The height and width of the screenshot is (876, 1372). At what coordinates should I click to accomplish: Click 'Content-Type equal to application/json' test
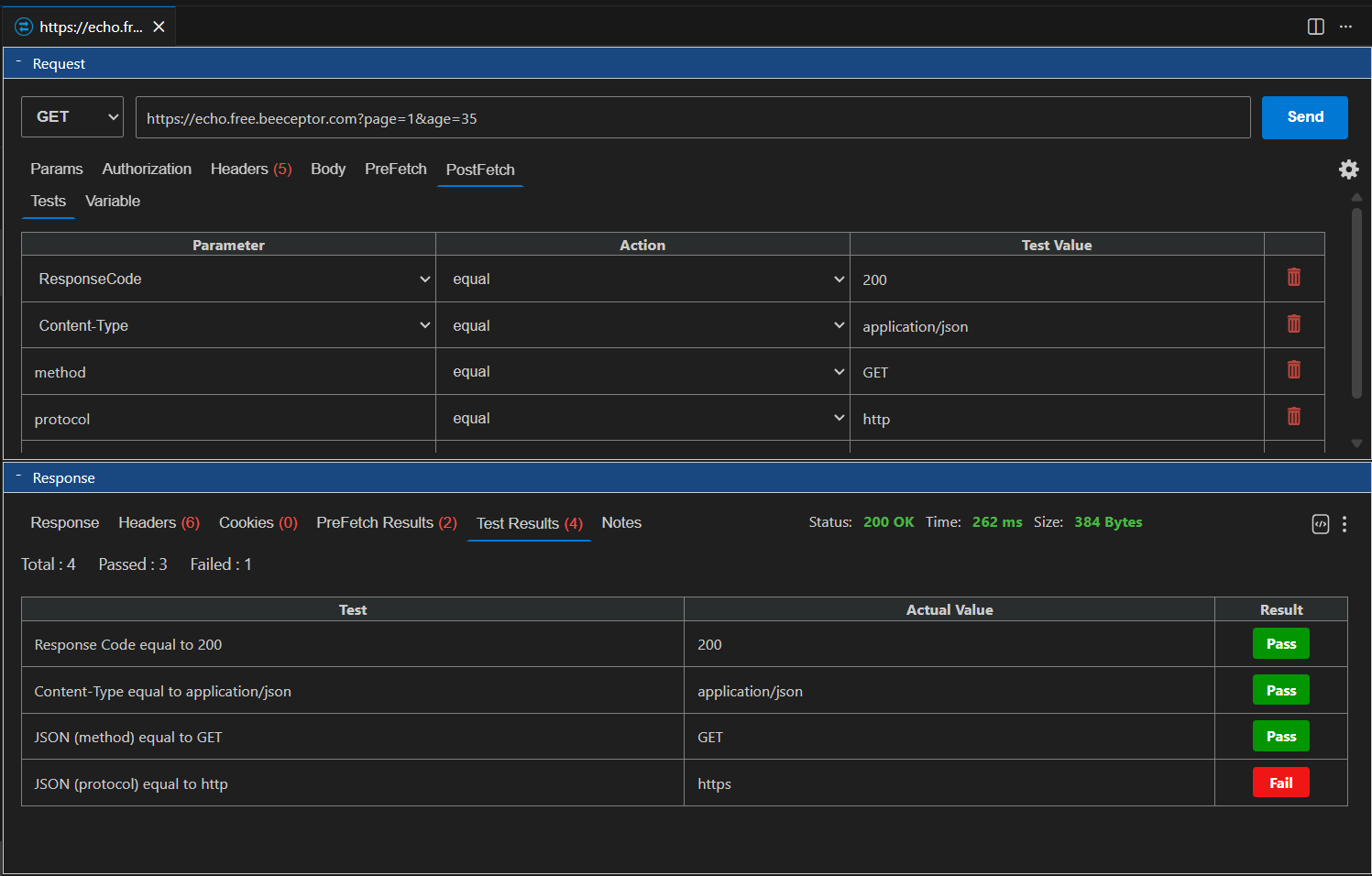163,692
